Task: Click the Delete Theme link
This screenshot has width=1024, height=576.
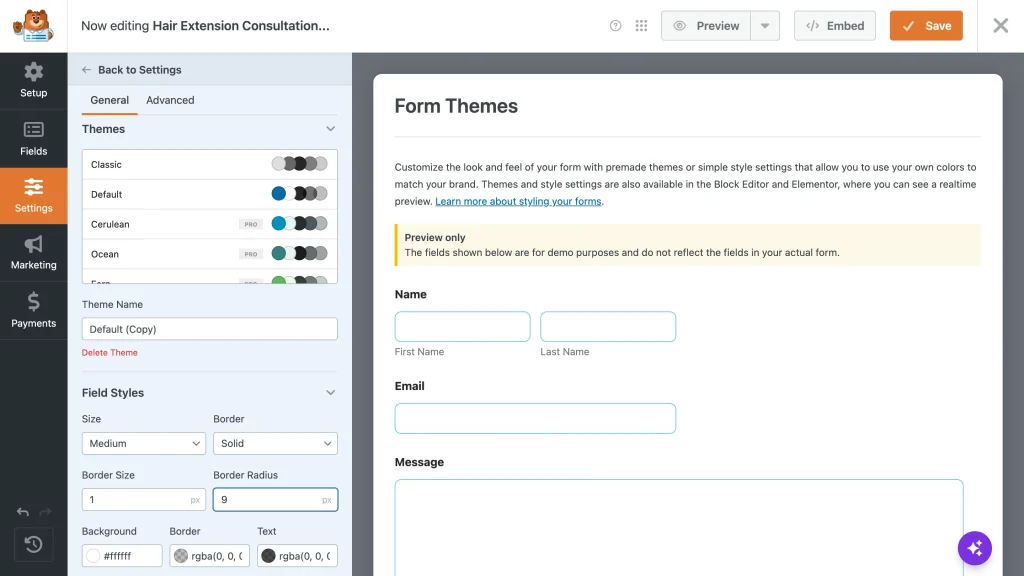Action: coord(110,353)
